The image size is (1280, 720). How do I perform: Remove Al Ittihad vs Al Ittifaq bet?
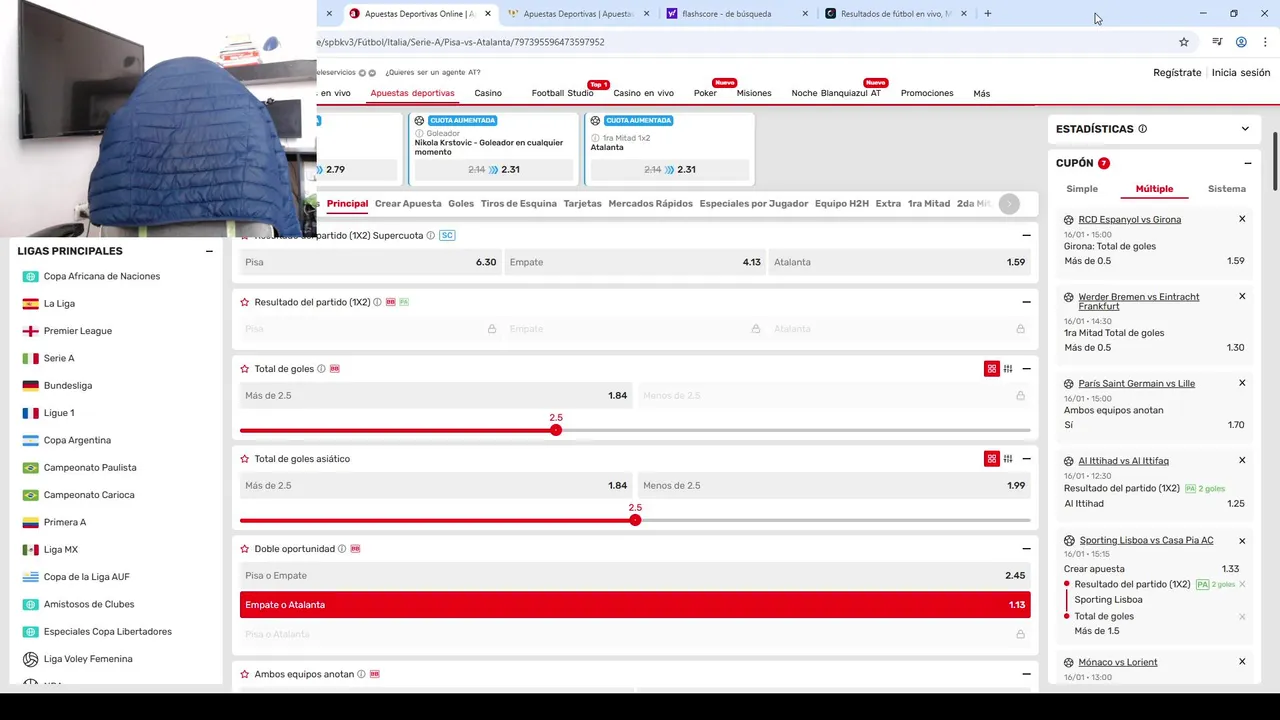coord(1242,460)
